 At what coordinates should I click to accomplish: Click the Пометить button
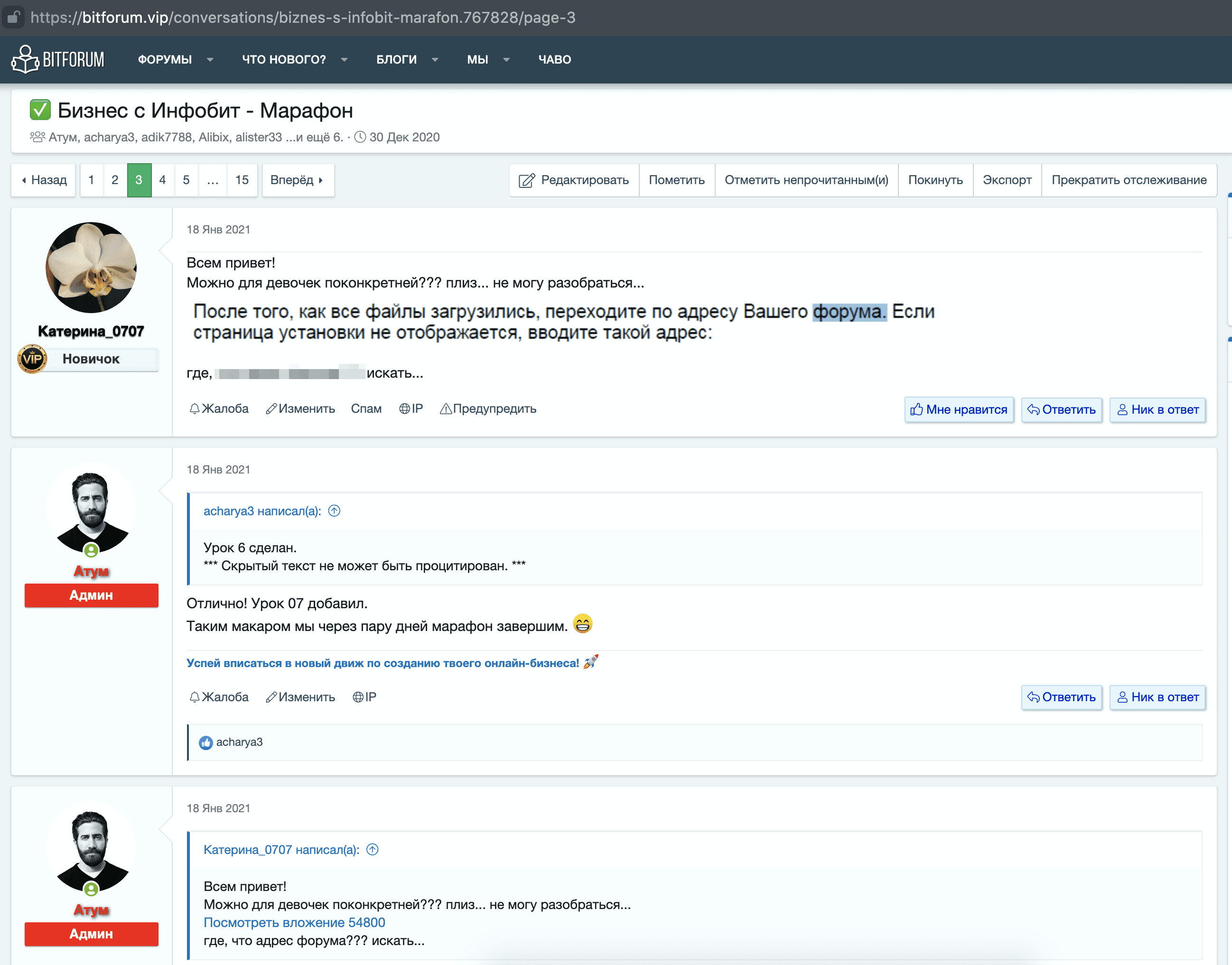point(676,180)
